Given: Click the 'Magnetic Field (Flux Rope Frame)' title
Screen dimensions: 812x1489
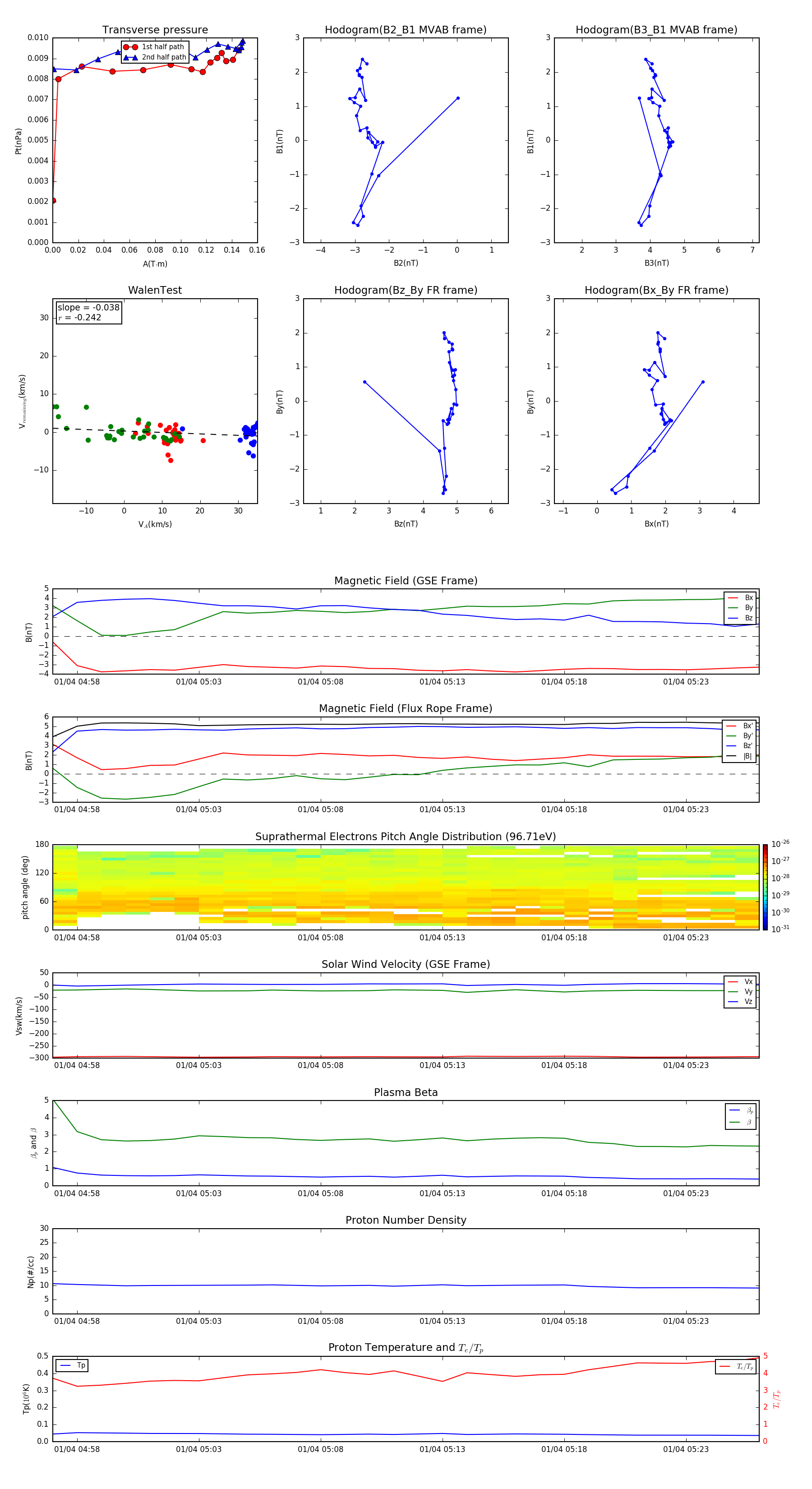Looking at the screenshot, I should (x=406, y=709).
